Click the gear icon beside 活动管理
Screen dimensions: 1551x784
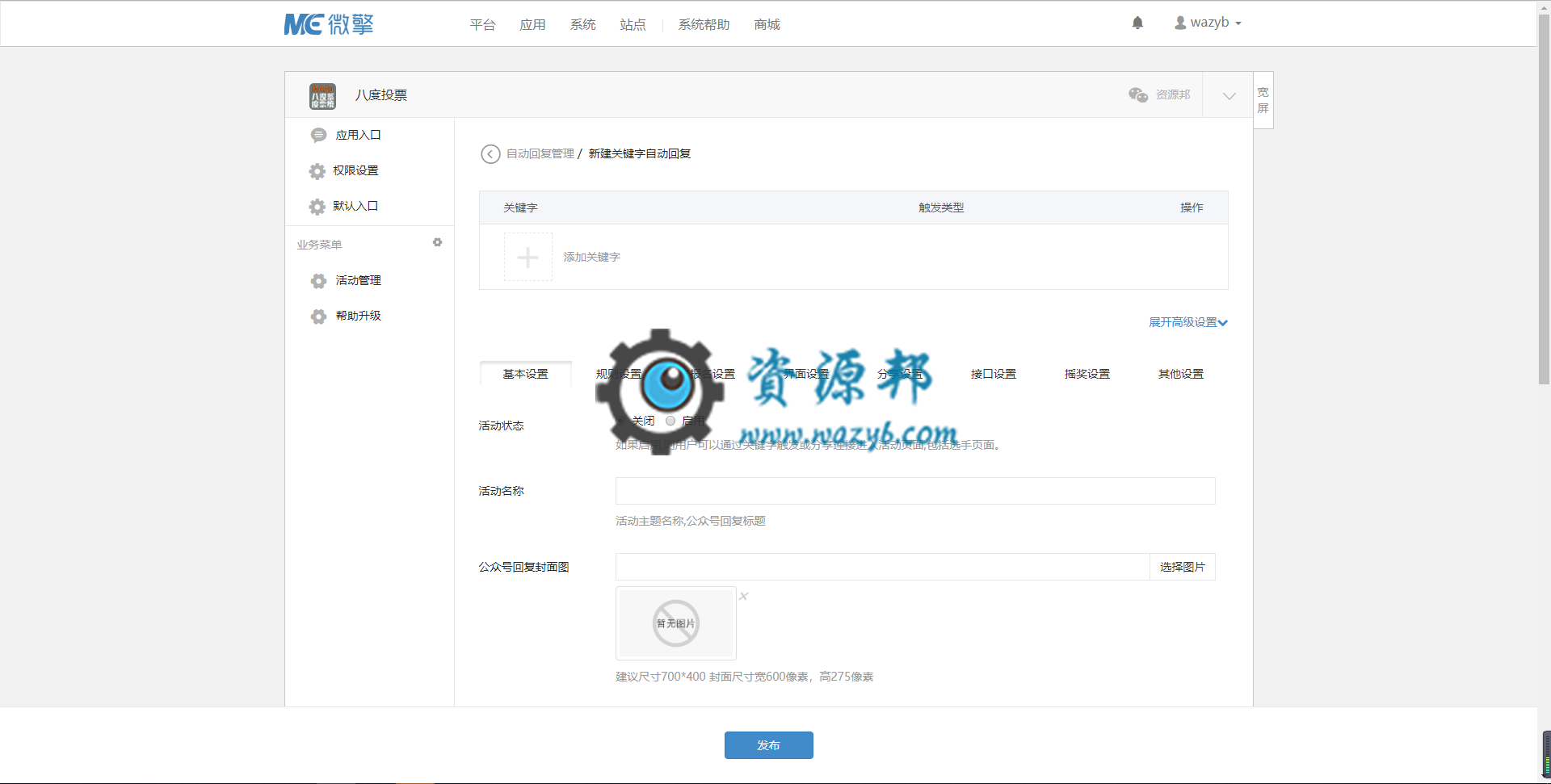pyautogui.click(x=318, y=280)
